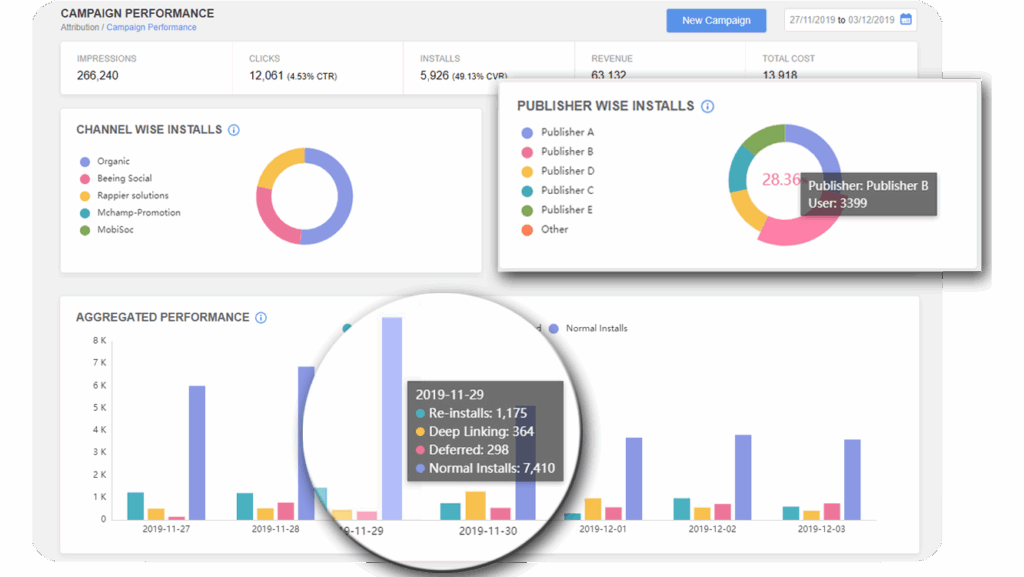Toggle the Mchamp-Promotion legend entry
The width and height of the screenshot is (1024, 577).
pyautogui.click(x=130, y=213)
